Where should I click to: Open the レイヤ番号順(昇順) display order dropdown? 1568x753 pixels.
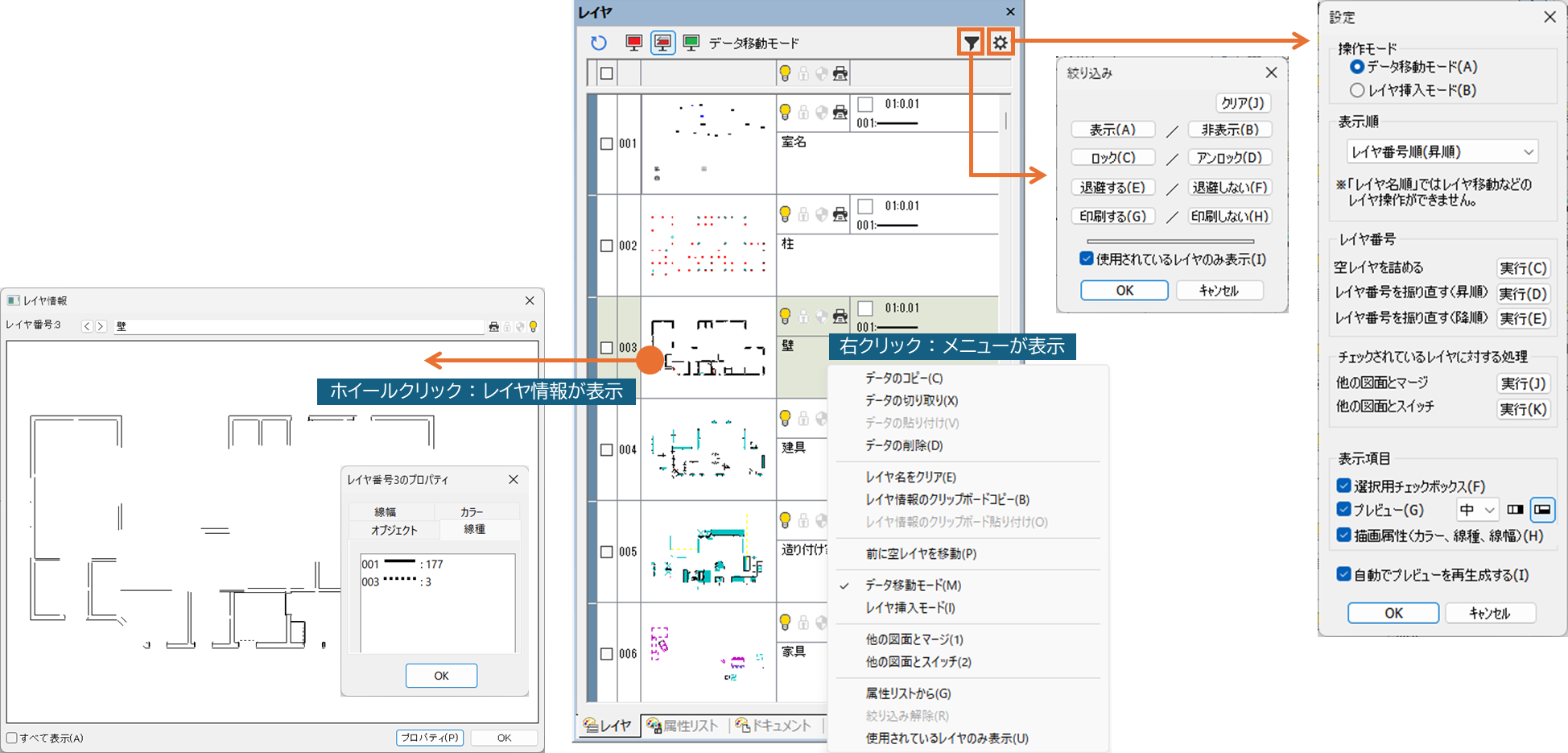coord(1442,151)
